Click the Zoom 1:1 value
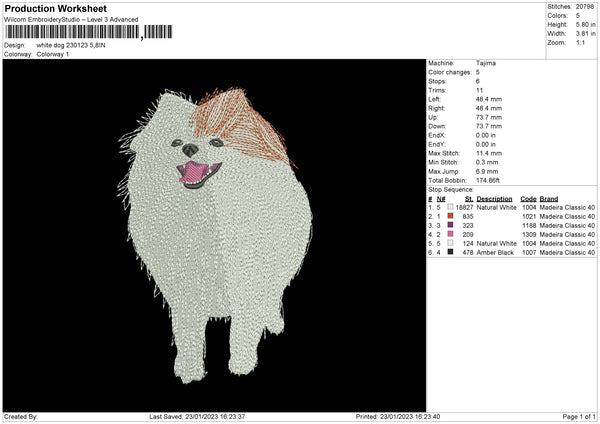 point(581,43)
